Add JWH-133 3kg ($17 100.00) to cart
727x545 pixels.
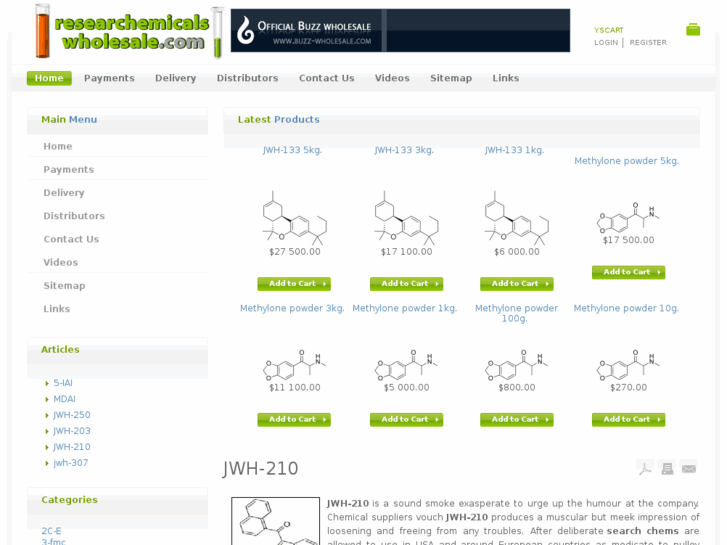pos(406,283)
